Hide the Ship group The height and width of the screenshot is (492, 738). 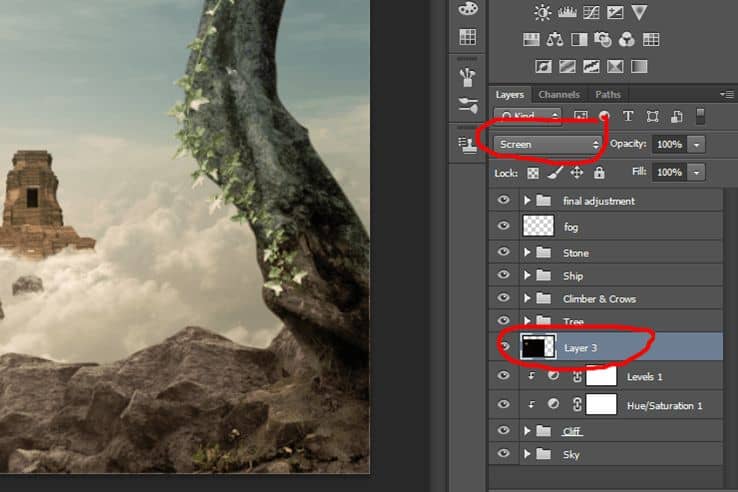504,275
